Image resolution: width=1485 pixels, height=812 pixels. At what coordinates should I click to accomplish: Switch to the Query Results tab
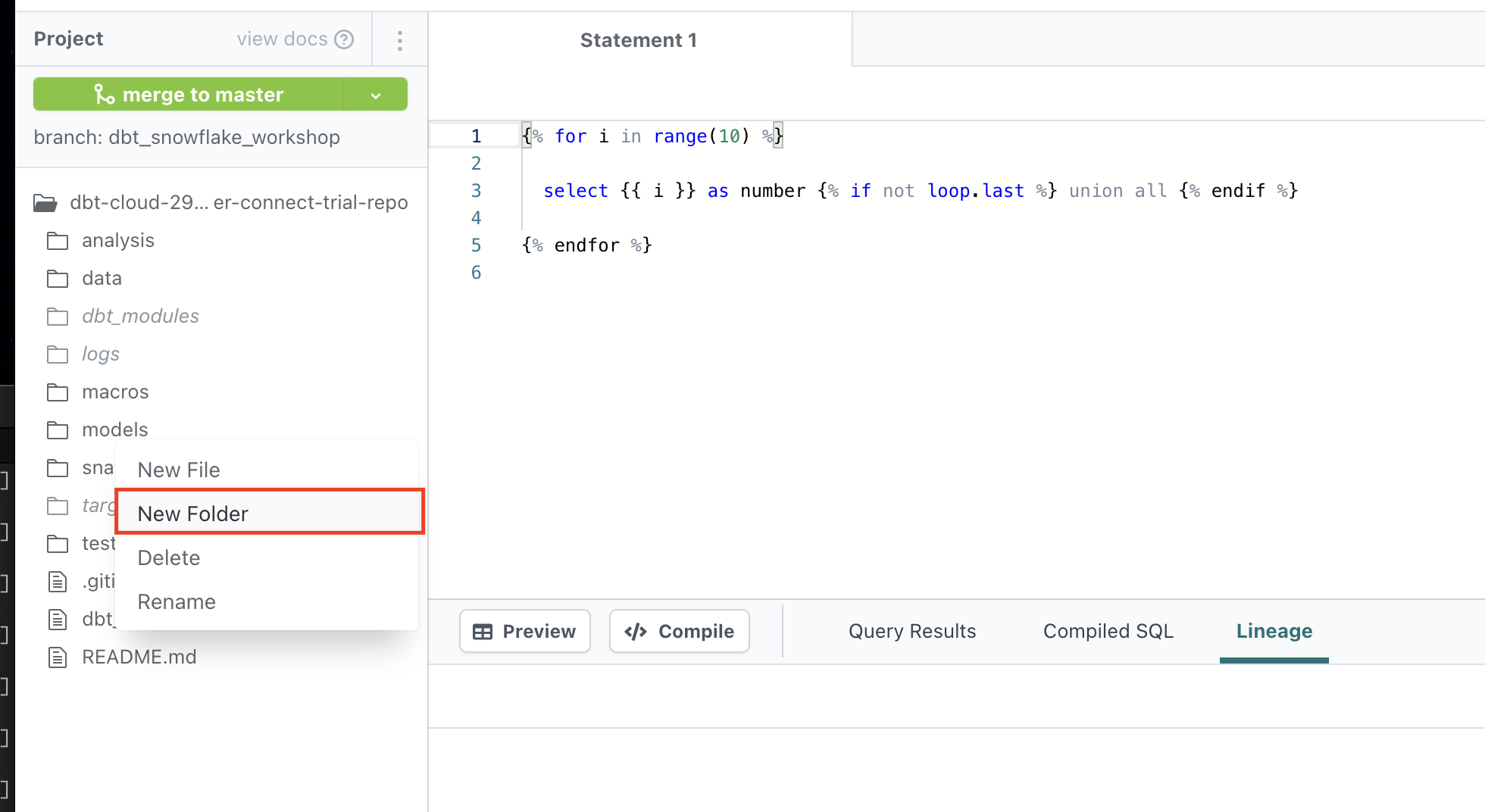tap(912, 631)
